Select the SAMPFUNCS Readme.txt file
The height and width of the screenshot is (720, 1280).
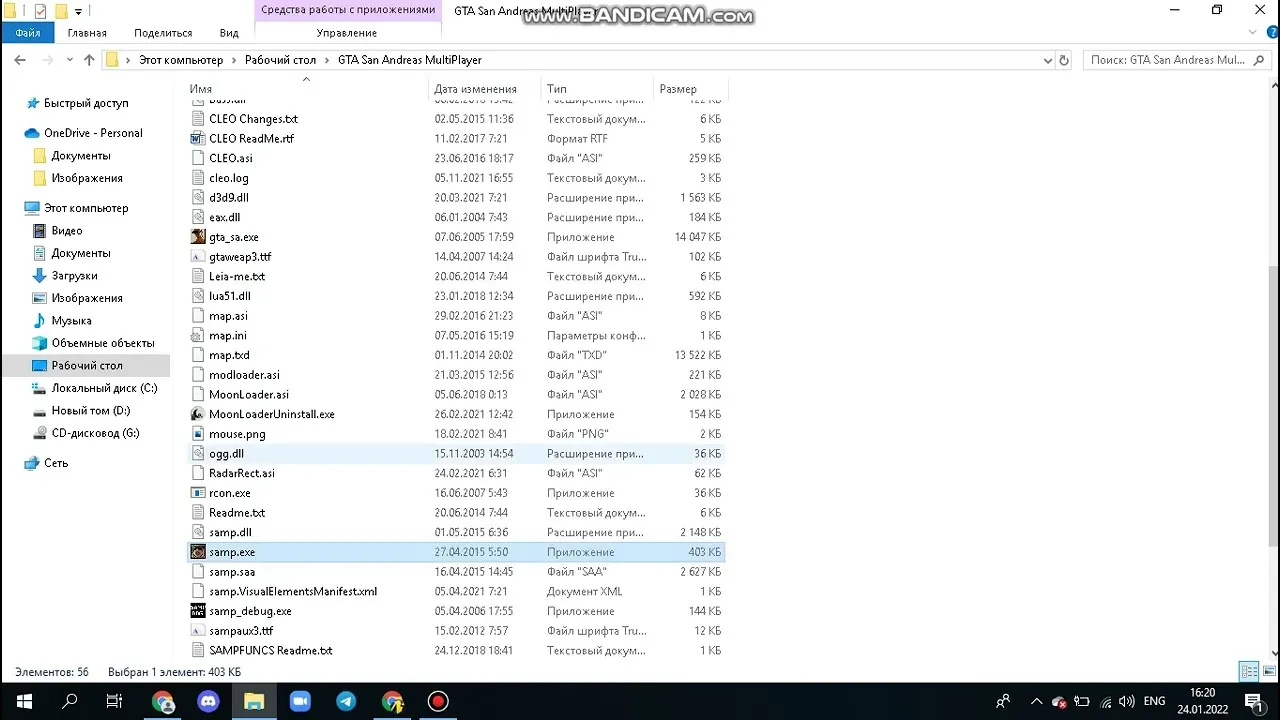(455, 650)
